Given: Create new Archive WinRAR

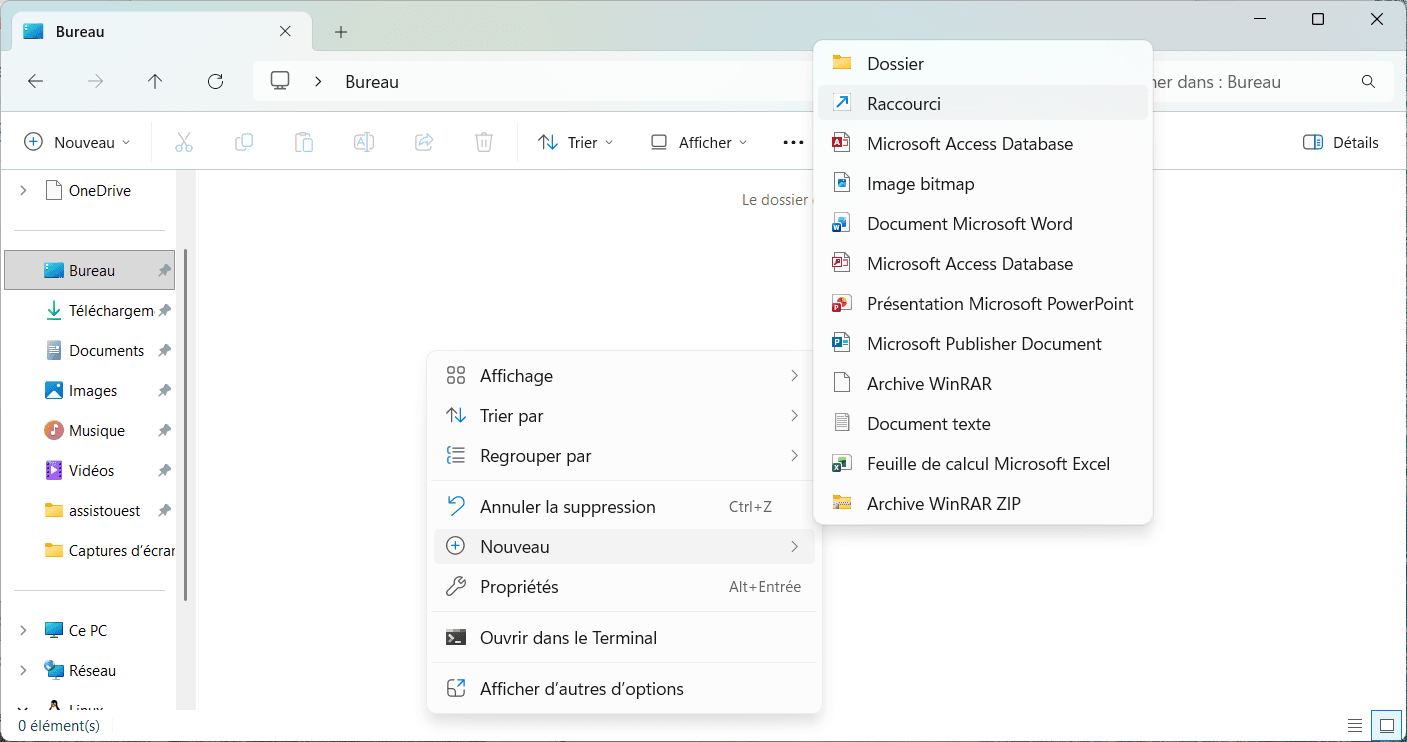Looking at the screenshot, I should (x=983, y=384).
